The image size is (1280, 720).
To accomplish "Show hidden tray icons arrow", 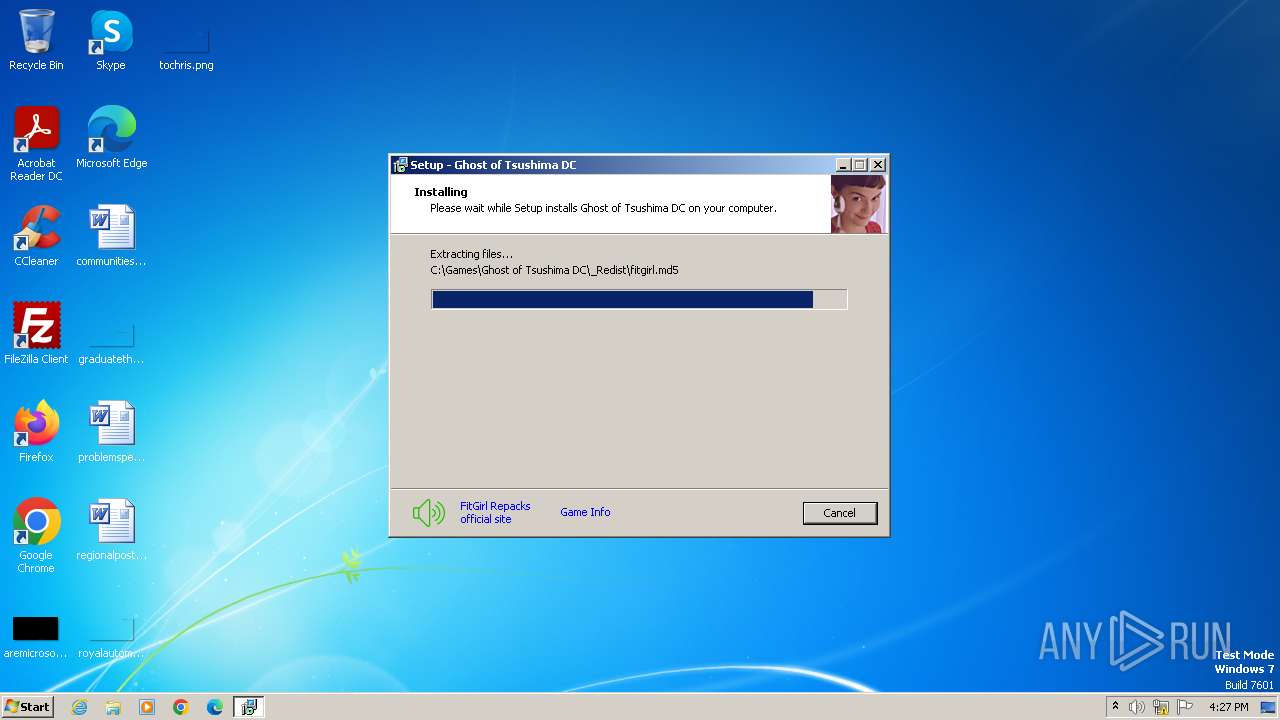I will [x=1115, y=707].
